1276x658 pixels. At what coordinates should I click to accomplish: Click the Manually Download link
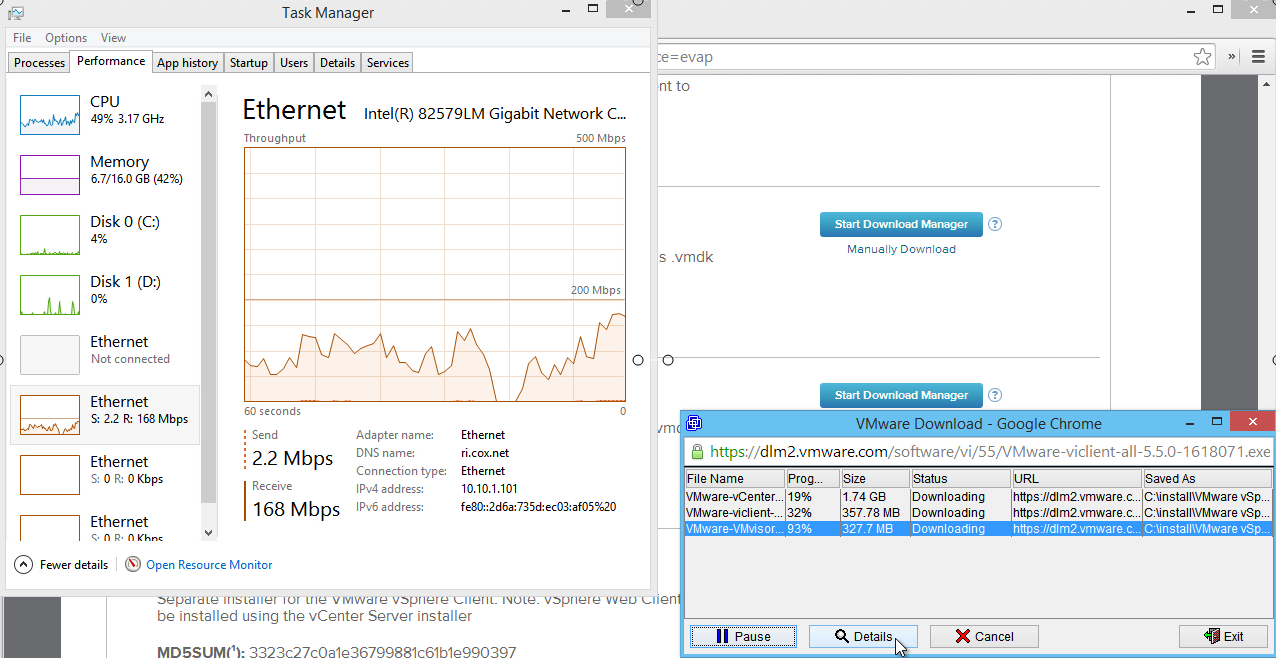[901, 249]
